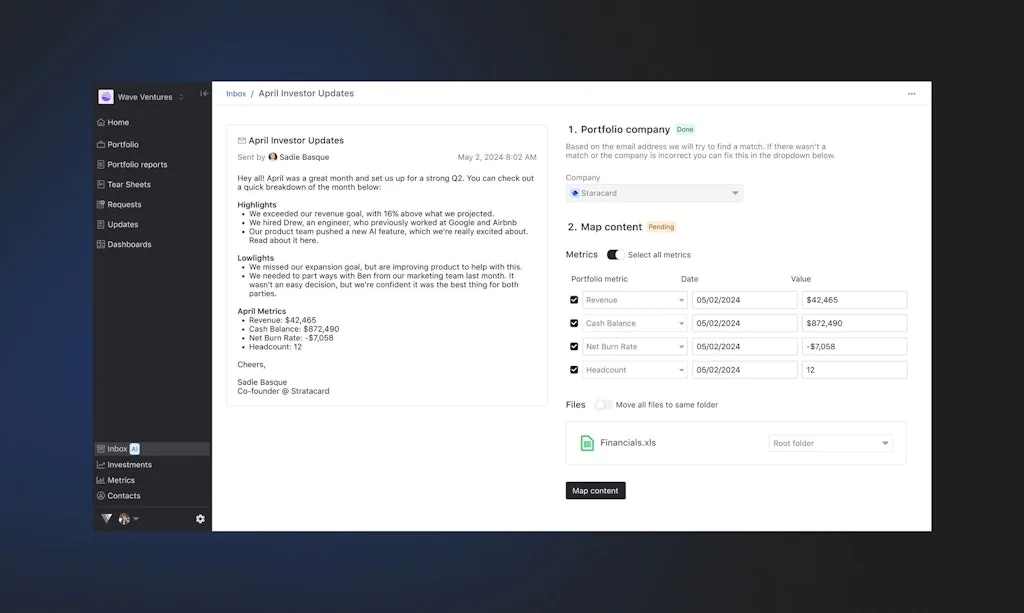Uncheck the Revenue metric checkbox

coord(573,299)
